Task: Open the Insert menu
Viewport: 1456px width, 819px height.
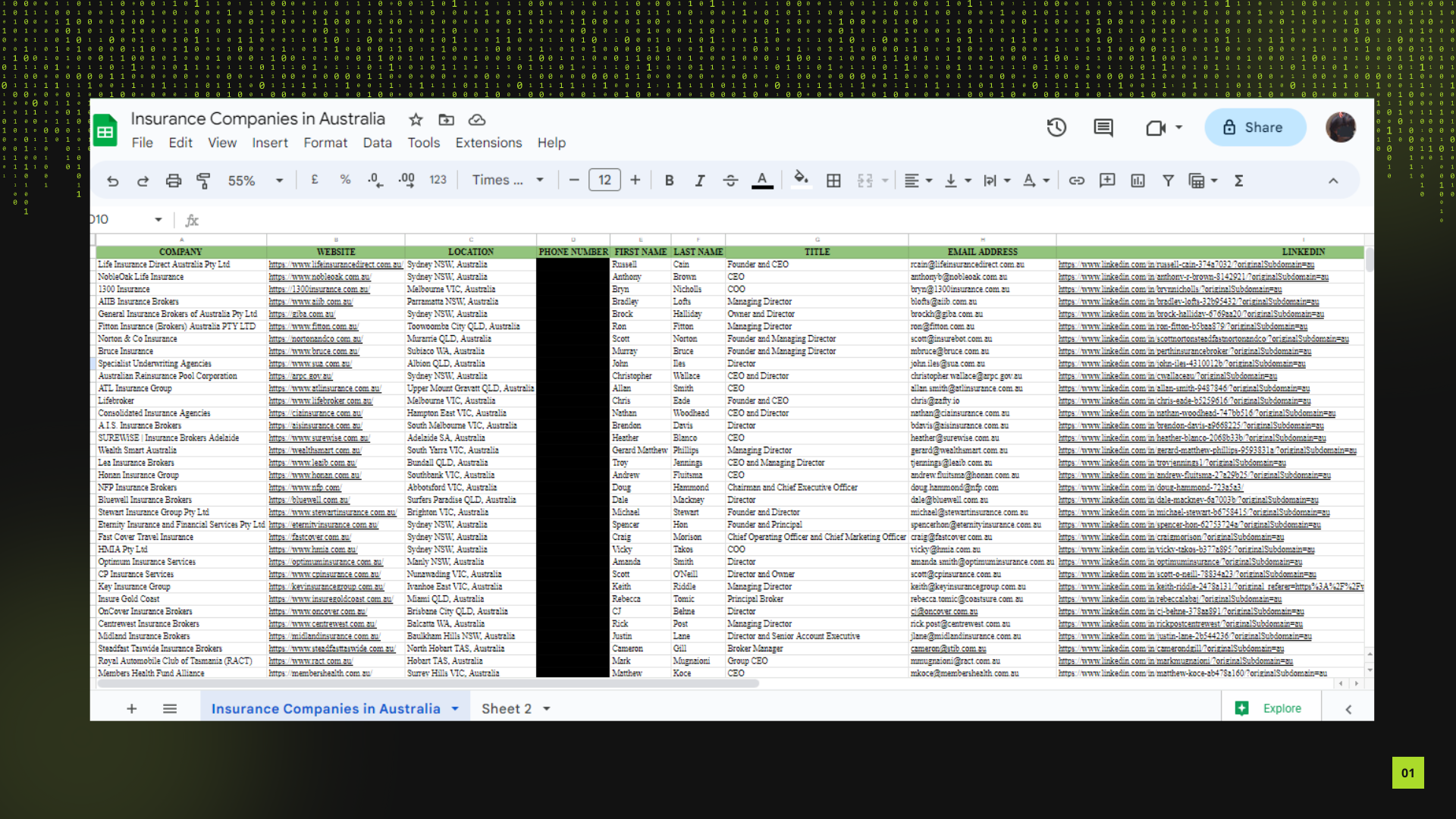Action: (x=270, y=143)
